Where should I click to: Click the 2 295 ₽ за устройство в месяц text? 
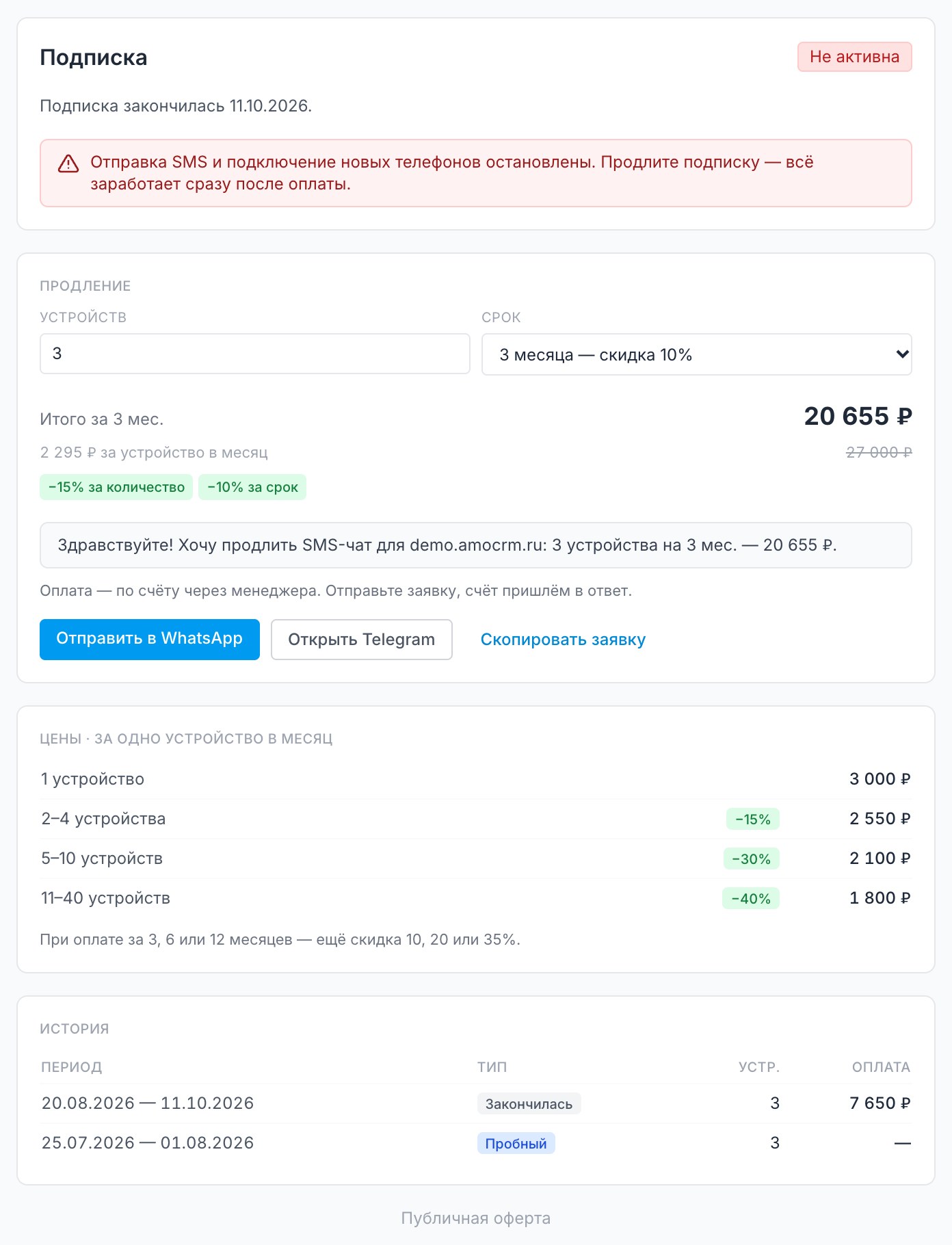click(x=154, y=453)
